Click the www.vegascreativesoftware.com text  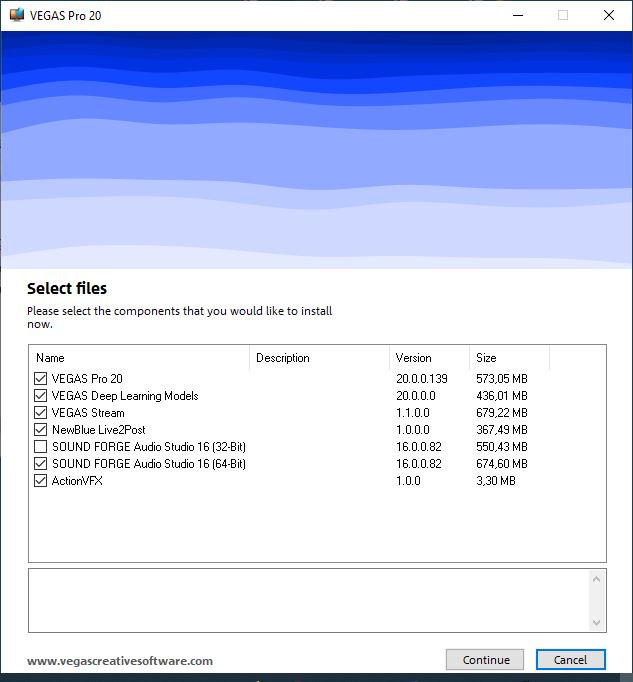tap(120, 661)
